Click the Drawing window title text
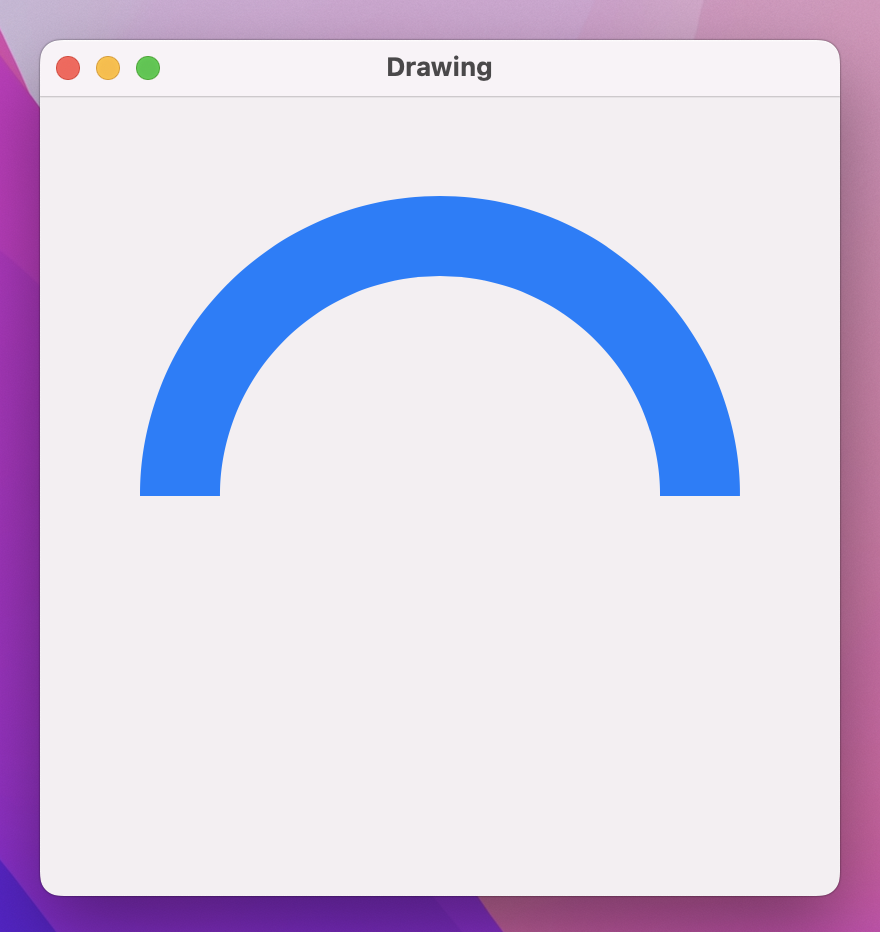 click(439, 67)
